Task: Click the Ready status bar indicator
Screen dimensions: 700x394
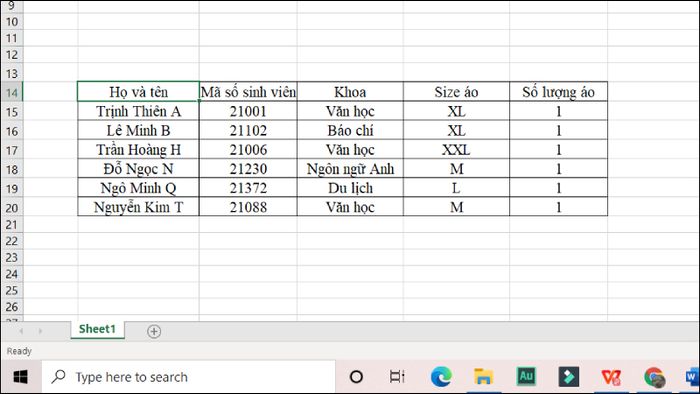Action: click(x=19, y=351)
